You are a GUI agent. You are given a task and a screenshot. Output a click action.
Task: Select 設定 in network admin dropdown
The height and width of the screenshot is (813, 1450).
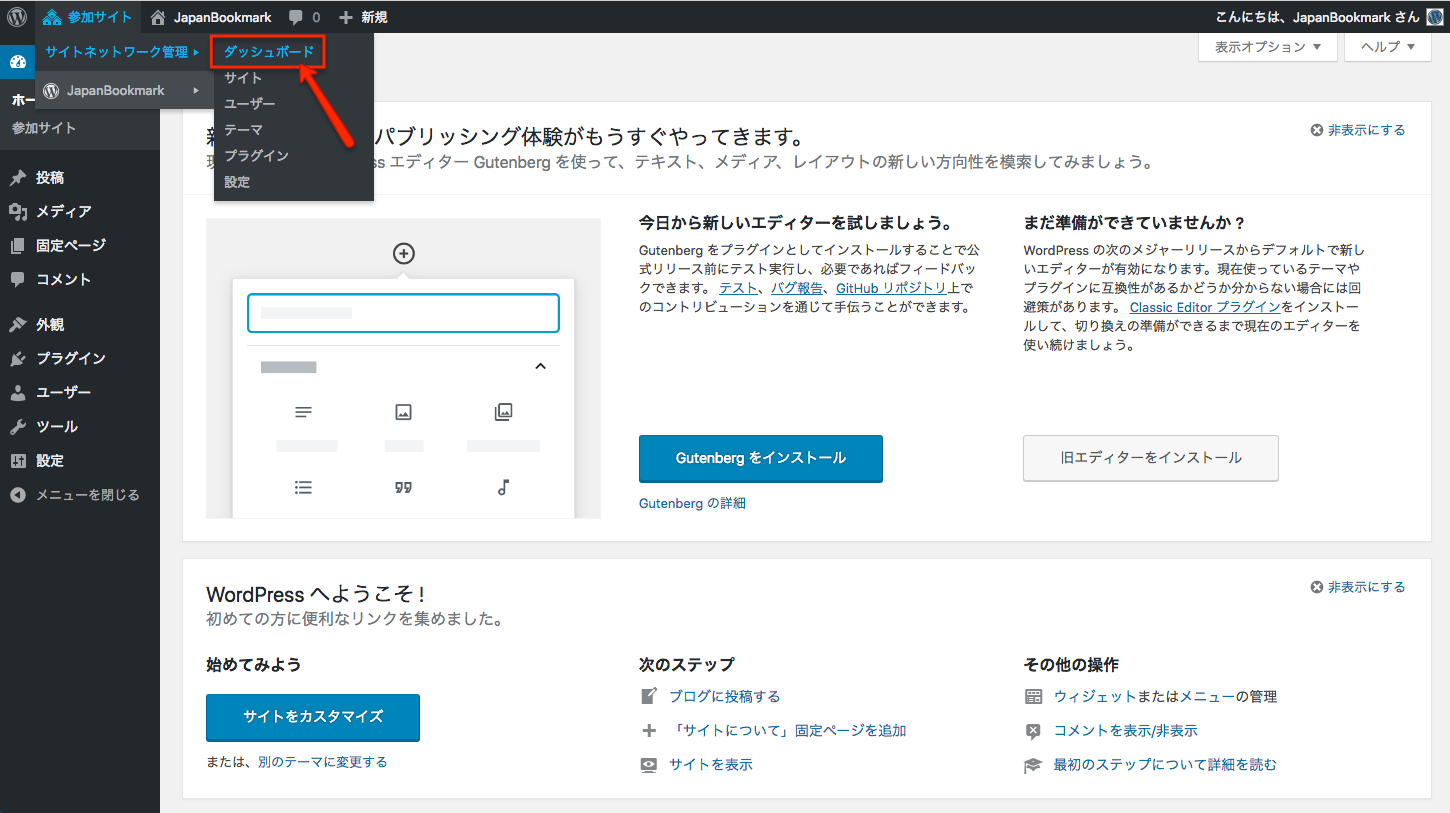pyautogui.click(x=237, y=182)
